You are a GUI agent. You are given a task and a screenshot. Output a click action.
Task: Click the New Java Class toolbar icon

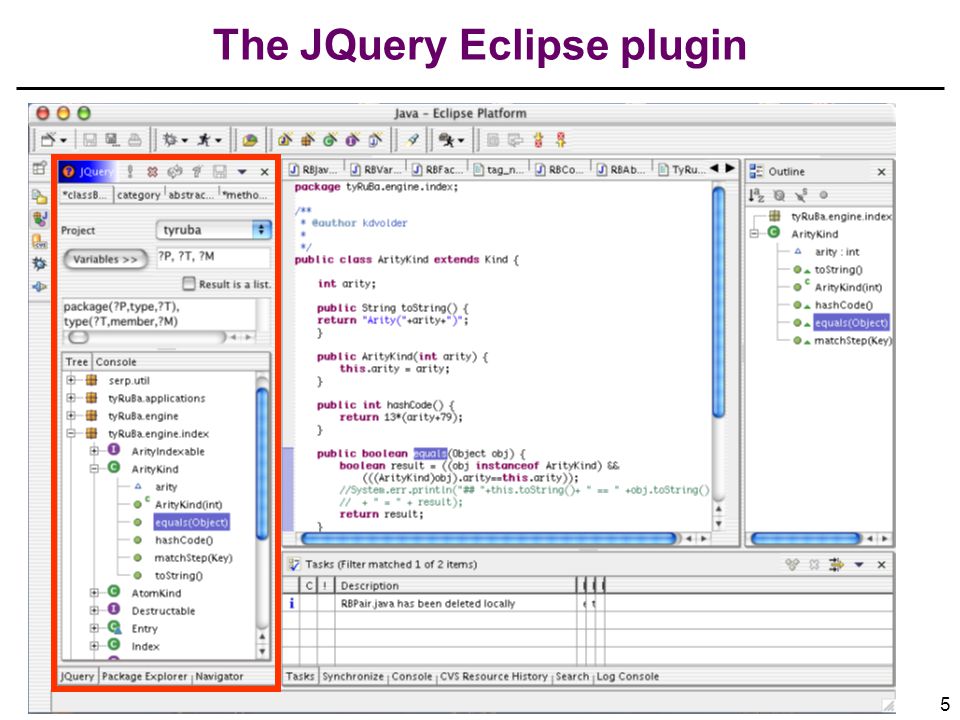coord(330,140)
